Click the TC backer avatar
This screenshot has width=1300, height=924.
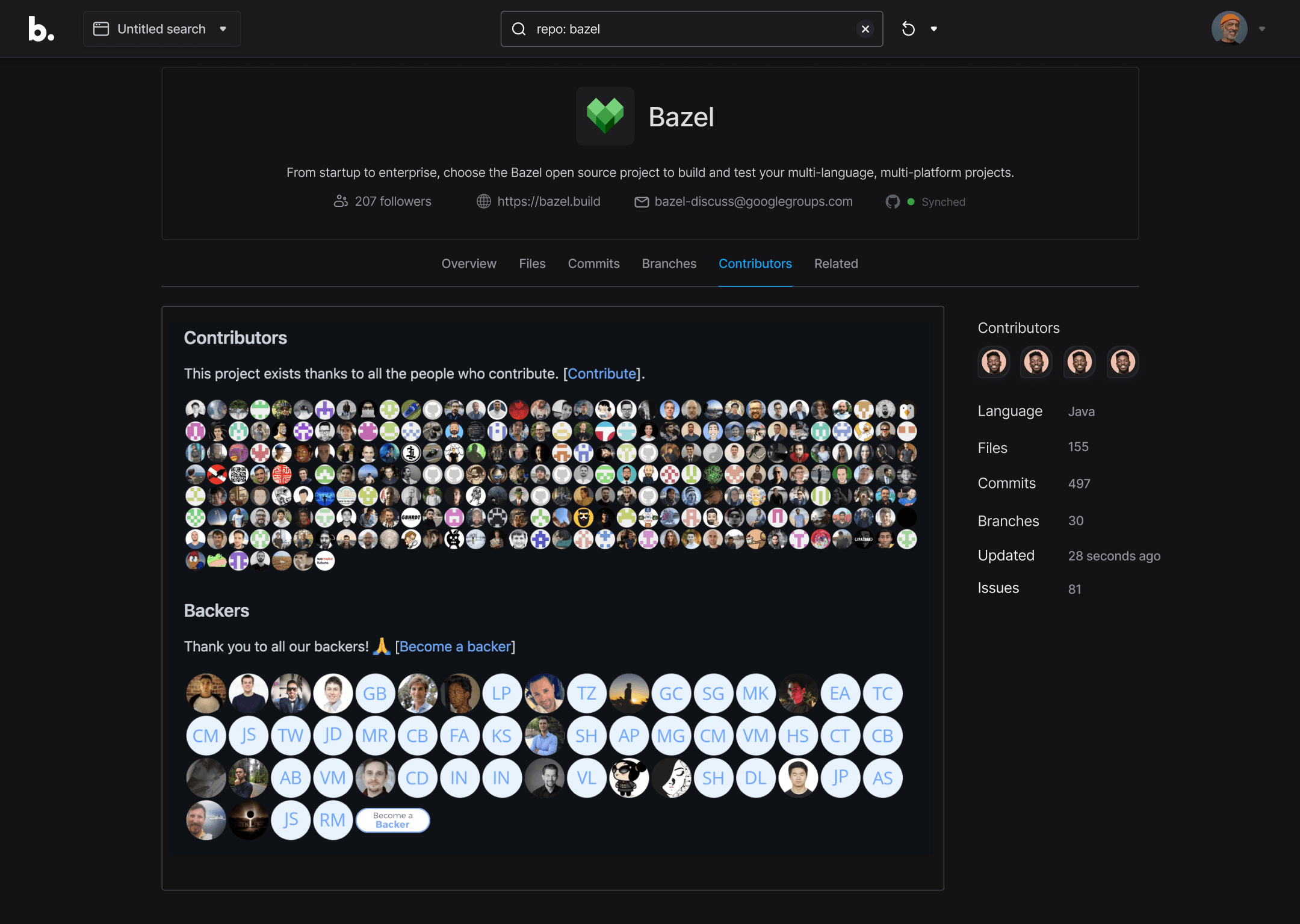tap(882, 694)
